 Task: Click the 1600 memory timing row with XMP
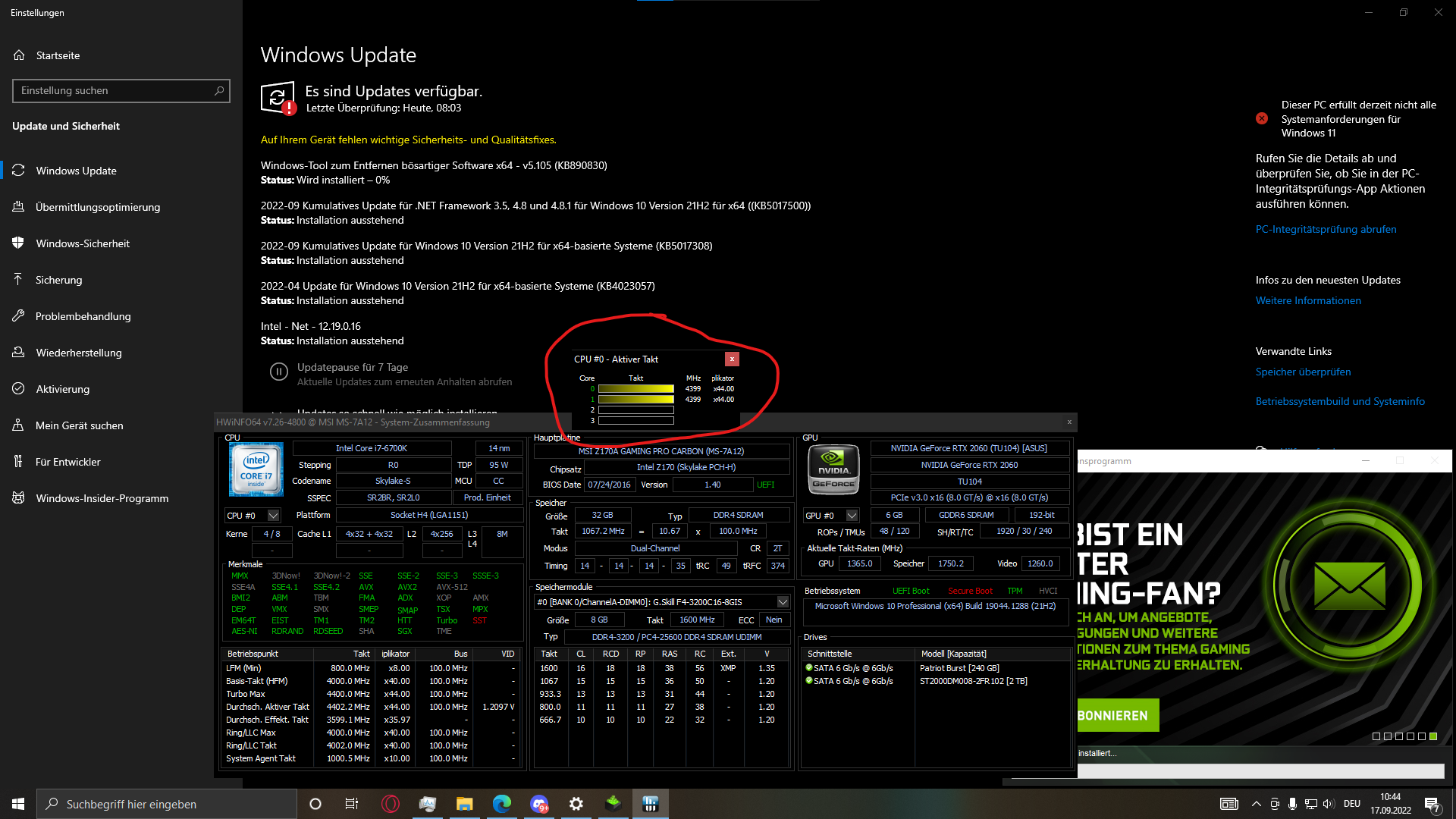(661, 668)
